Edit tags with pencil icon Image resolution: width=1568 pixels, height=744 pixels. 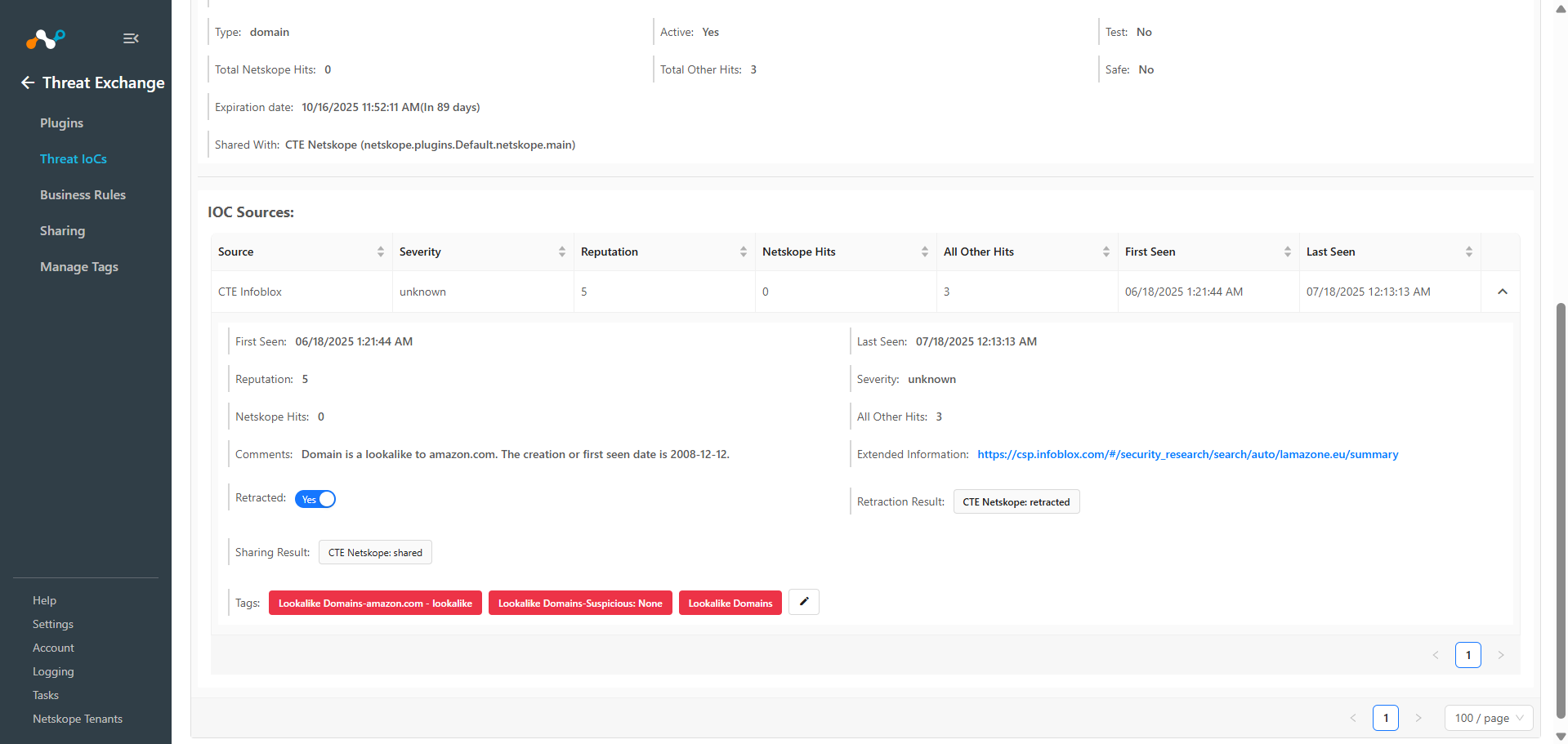tap(804, 602)
